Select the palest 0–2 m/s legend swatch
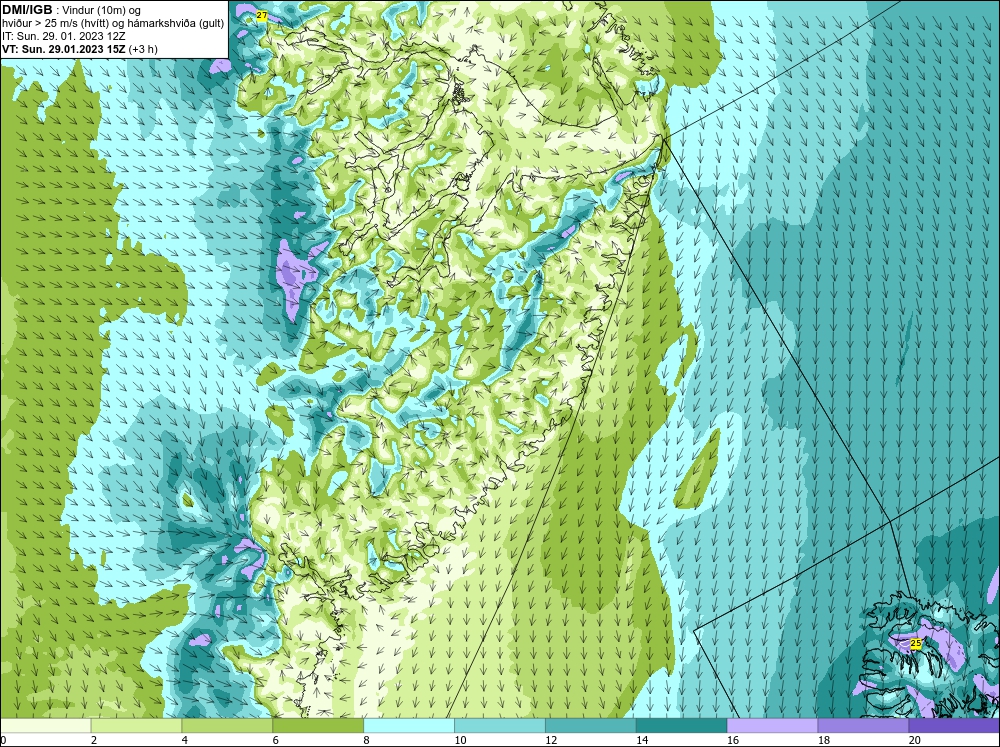Viewport: 1000px width, 747px height. pos(45,725)
